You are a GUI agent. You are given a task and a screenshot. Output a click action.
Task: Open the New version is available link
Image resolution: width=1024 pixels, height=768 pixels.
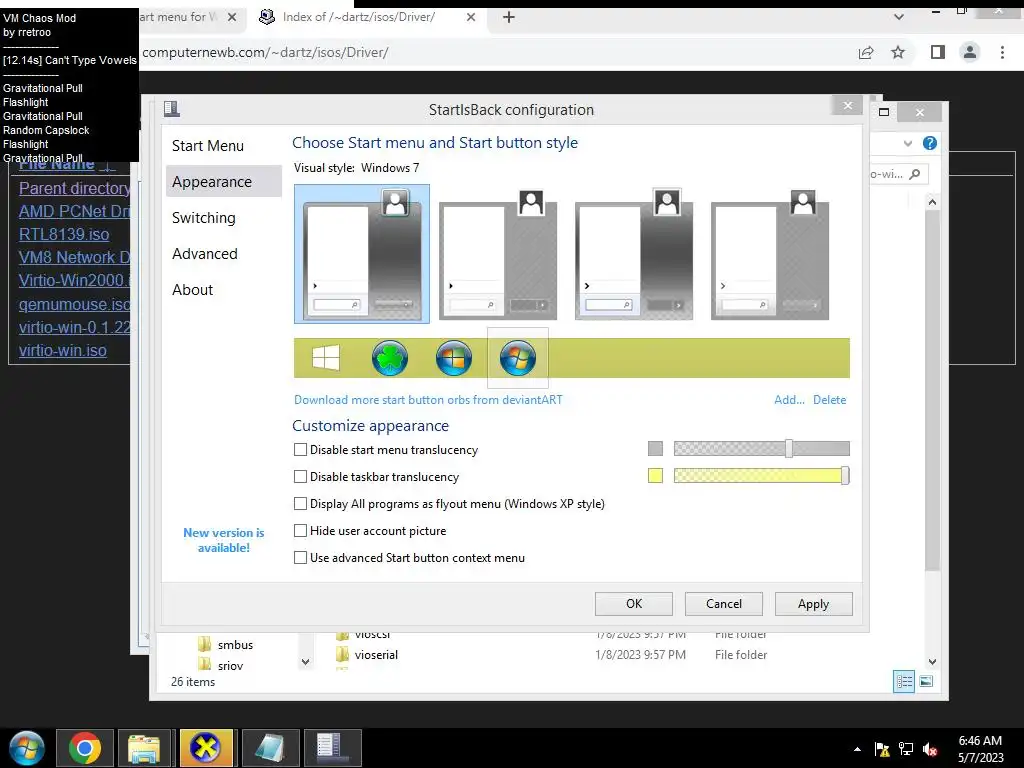pos(223,540)
